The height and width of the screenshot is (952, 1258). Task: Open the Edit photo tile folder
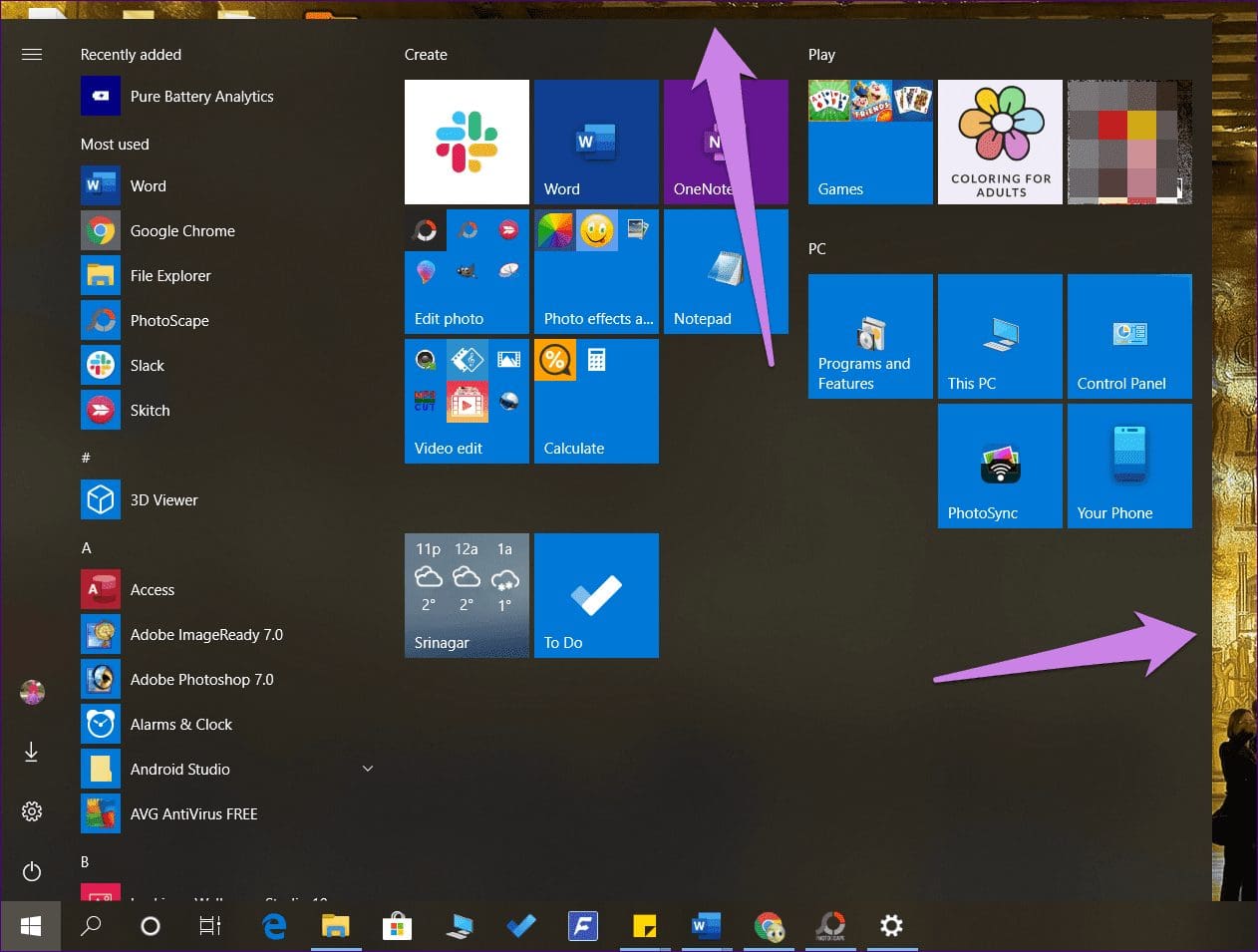pos(467,271)
